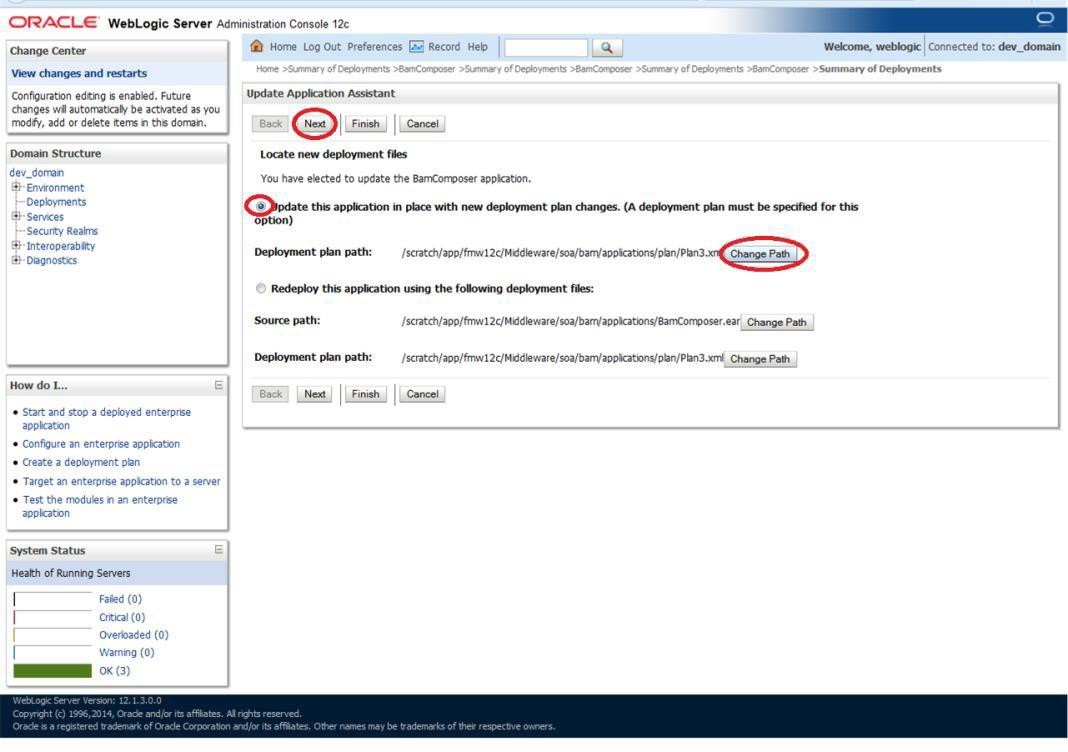Click the search magnifier button
1068x752 pixels.
tap(606, 48)
